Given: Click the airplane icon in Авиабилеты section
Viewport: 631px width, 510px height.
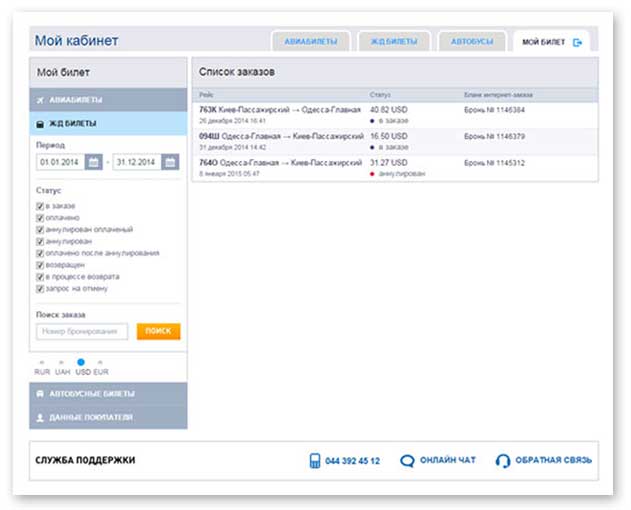Looking at the screenshot, I should 40,100.
